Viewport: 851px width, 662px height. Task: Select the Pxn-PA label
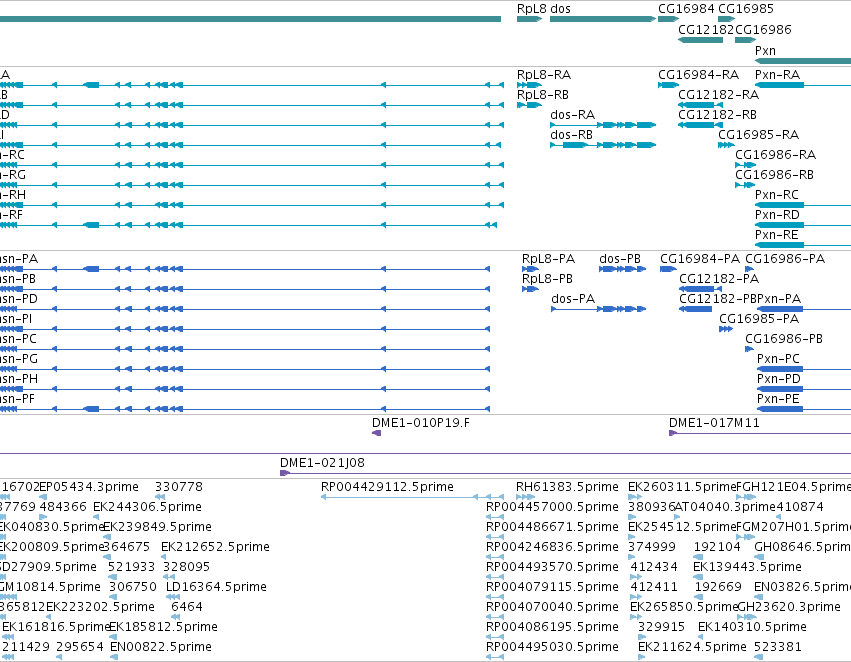pos(779,299)
